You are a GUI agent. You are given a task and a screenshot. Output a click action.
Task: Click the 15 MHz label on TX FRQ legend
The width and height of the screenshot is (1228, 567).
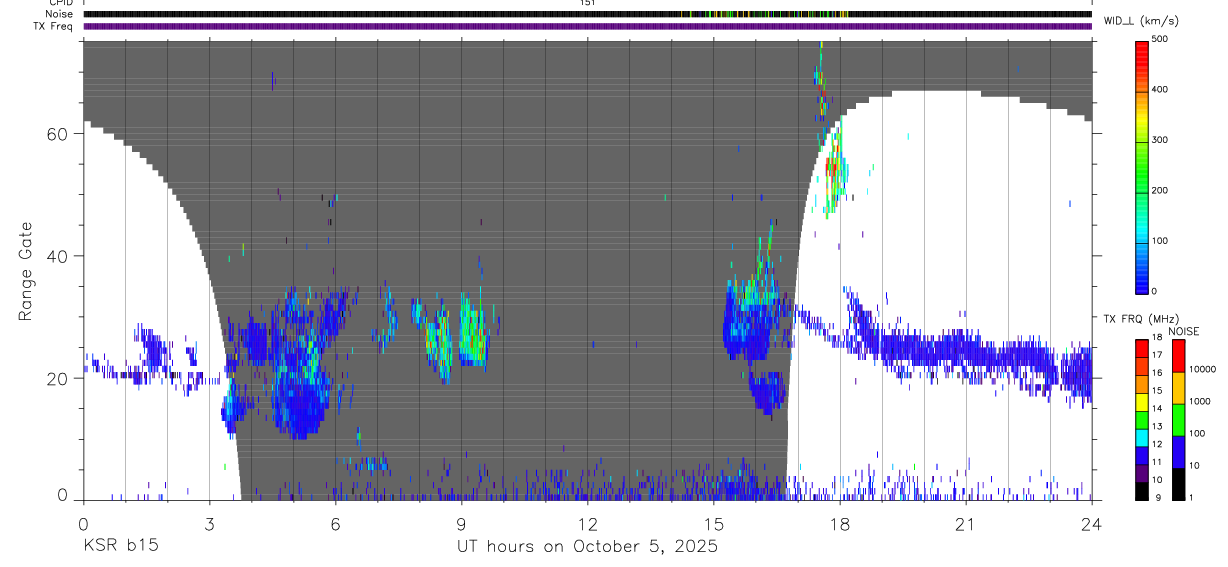1157,391
